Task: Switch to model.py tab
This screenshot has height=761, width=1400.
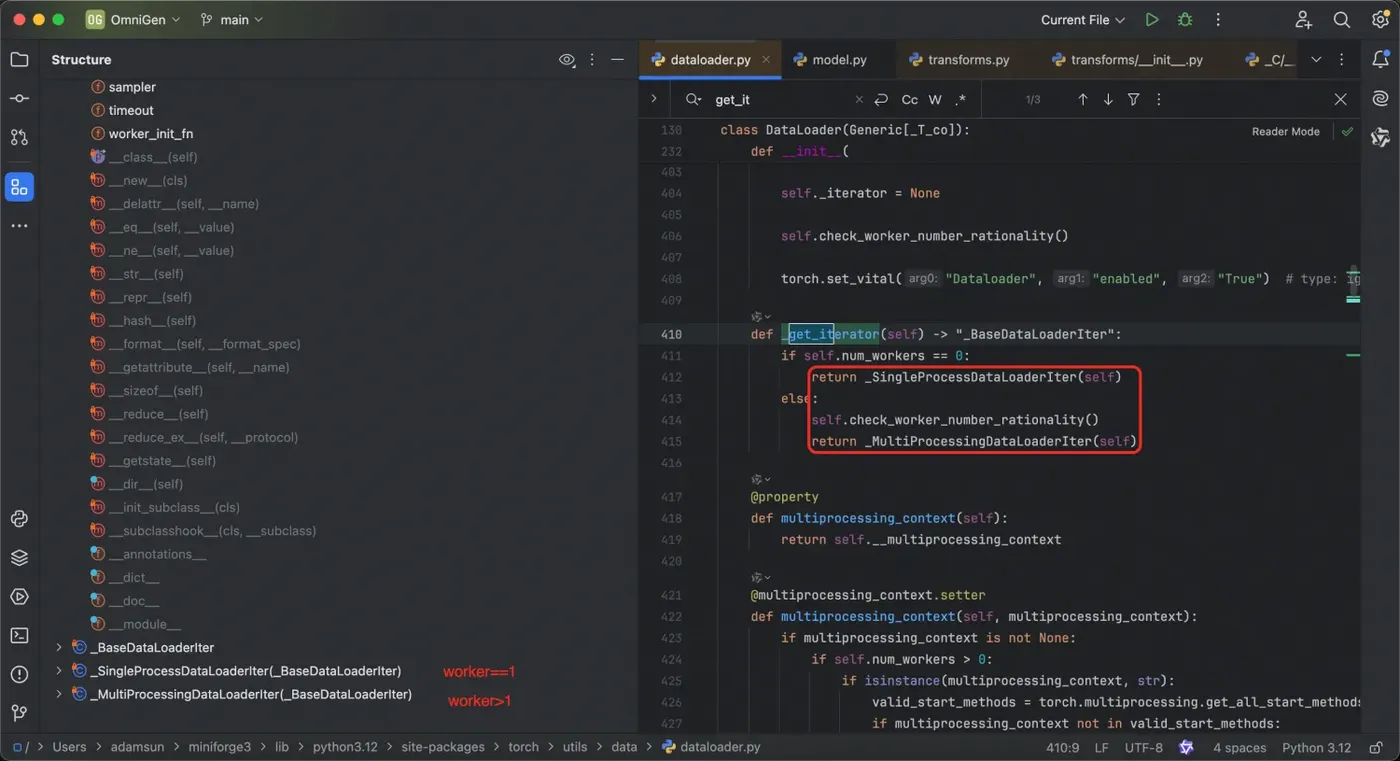Action: click(830, 60)
